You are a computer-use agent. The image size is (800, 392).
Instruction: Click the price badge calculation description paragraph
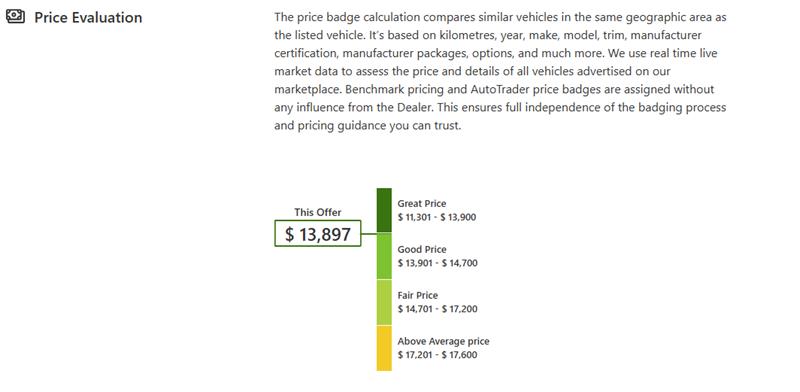coord(501,71)
